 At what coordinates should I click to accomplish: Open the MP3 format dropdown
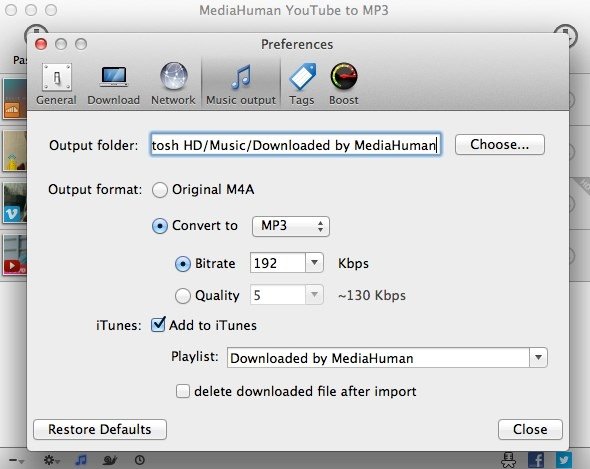pyautogui.click(x=290, y=226)
